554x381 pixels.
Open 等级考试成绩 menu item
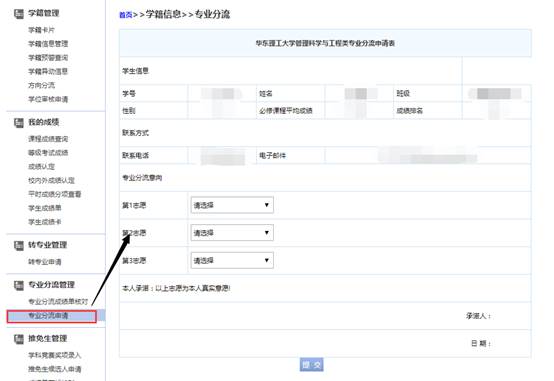click(x=48, y=153)
